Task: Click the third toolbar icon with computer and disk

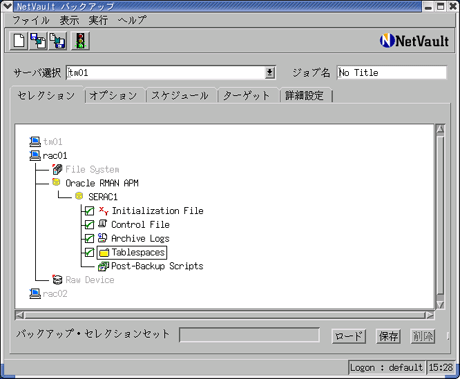Action: click(x=58, y=41)
